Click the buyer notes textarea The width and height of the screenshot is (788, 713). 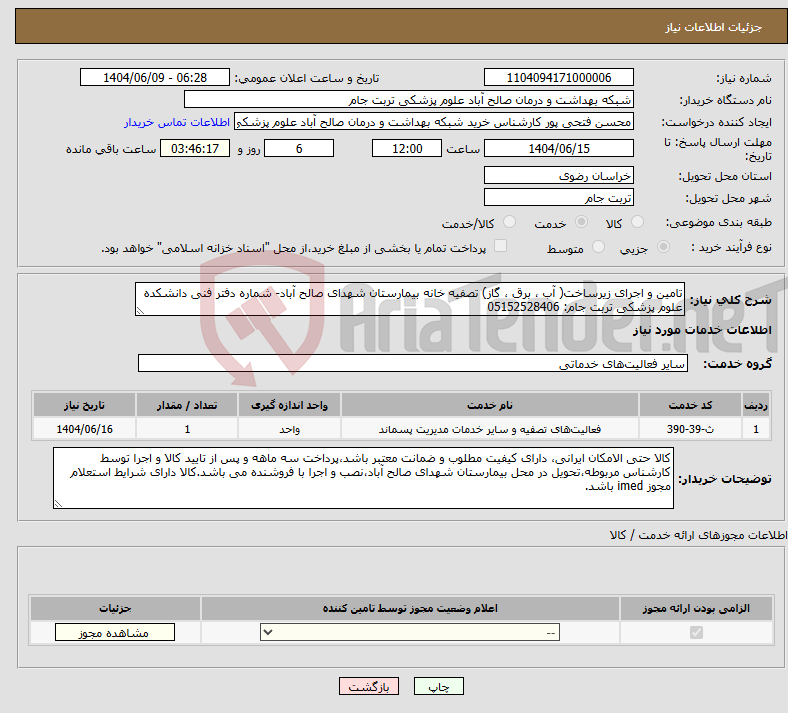coord(363,478)
